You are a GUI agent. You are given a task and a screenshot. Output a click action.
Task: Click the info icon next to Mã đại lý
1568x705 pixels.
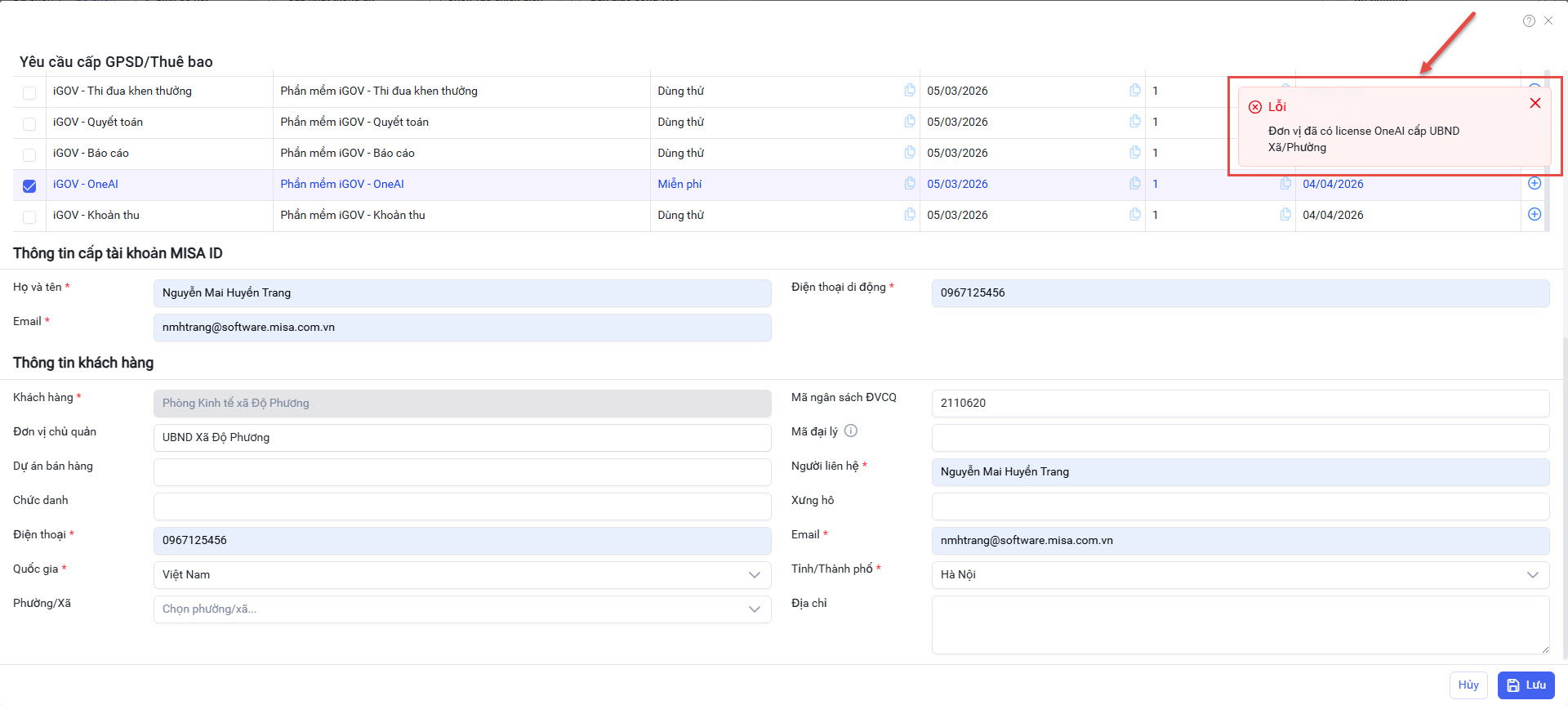click(x=850, y=431)
